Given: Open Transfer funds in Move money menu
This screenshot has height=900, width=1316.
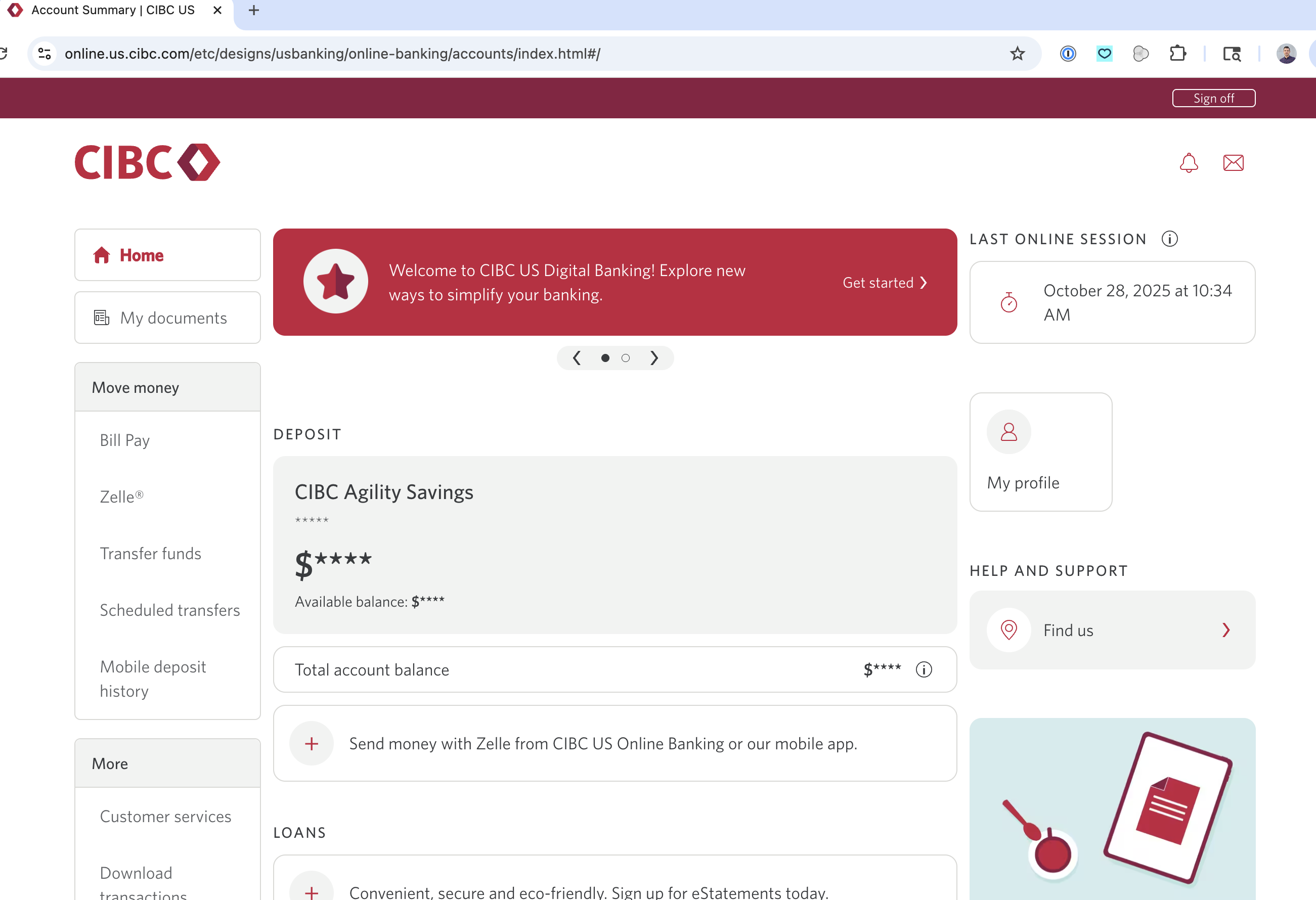Looking at the screenshot, I should pos(151,553).
